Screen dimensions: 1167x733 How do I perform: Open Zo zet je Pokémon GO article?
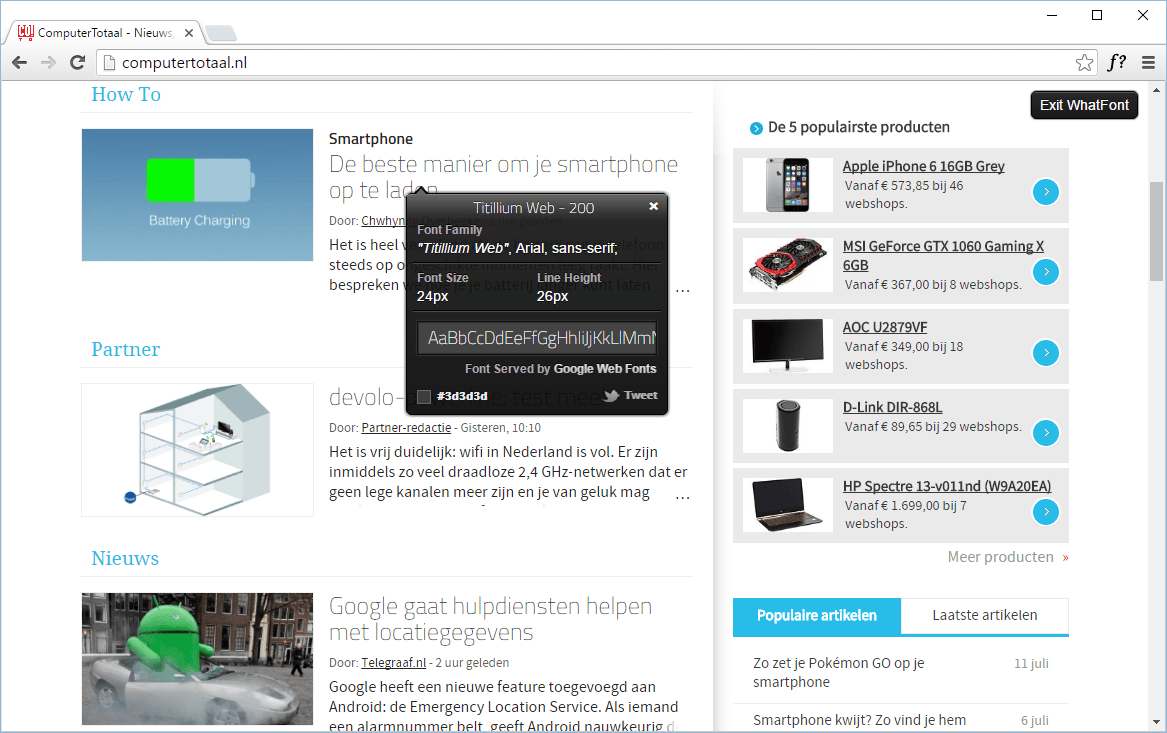point(839,673)
